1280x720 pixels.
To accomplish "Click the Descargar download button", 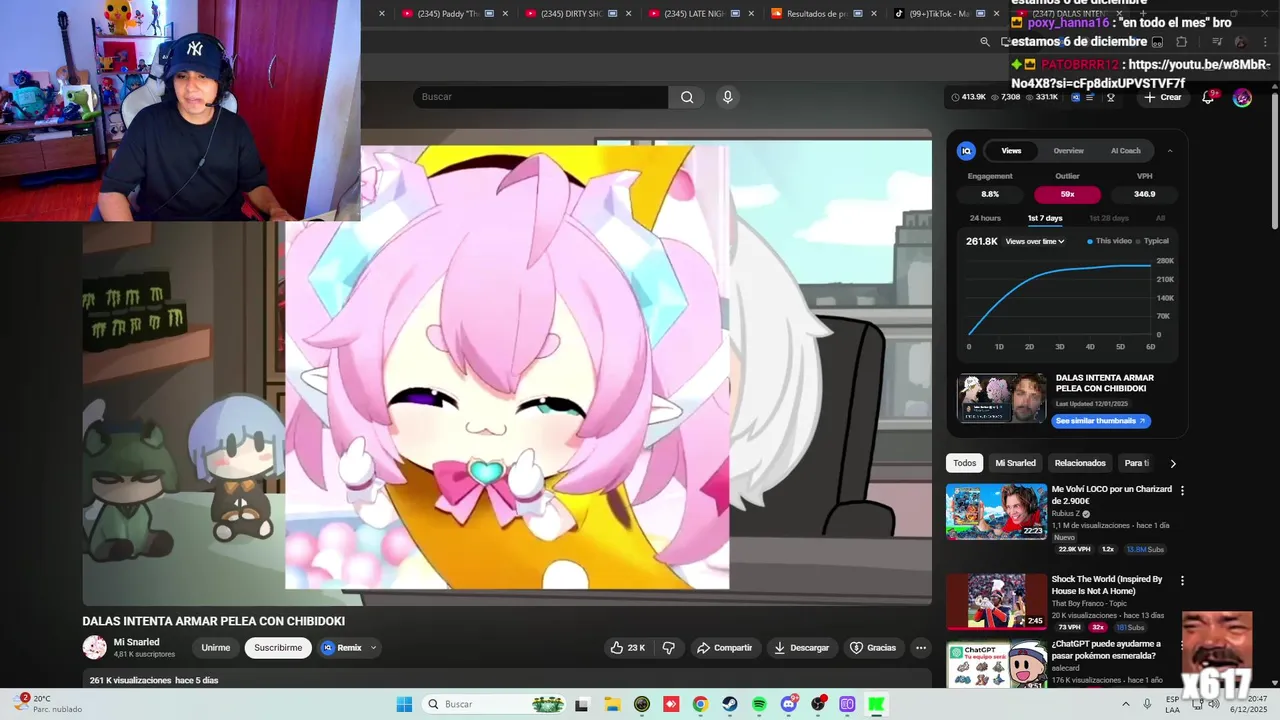I will [801, 648].
